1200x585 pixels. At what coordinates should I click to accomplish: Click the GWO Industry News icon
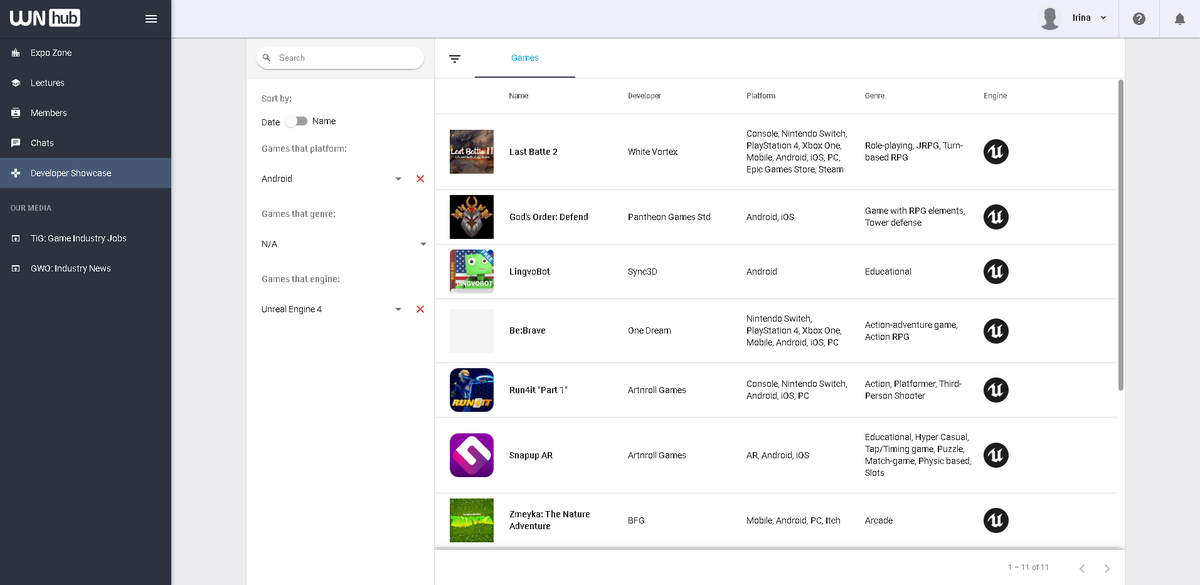(15, 269)
